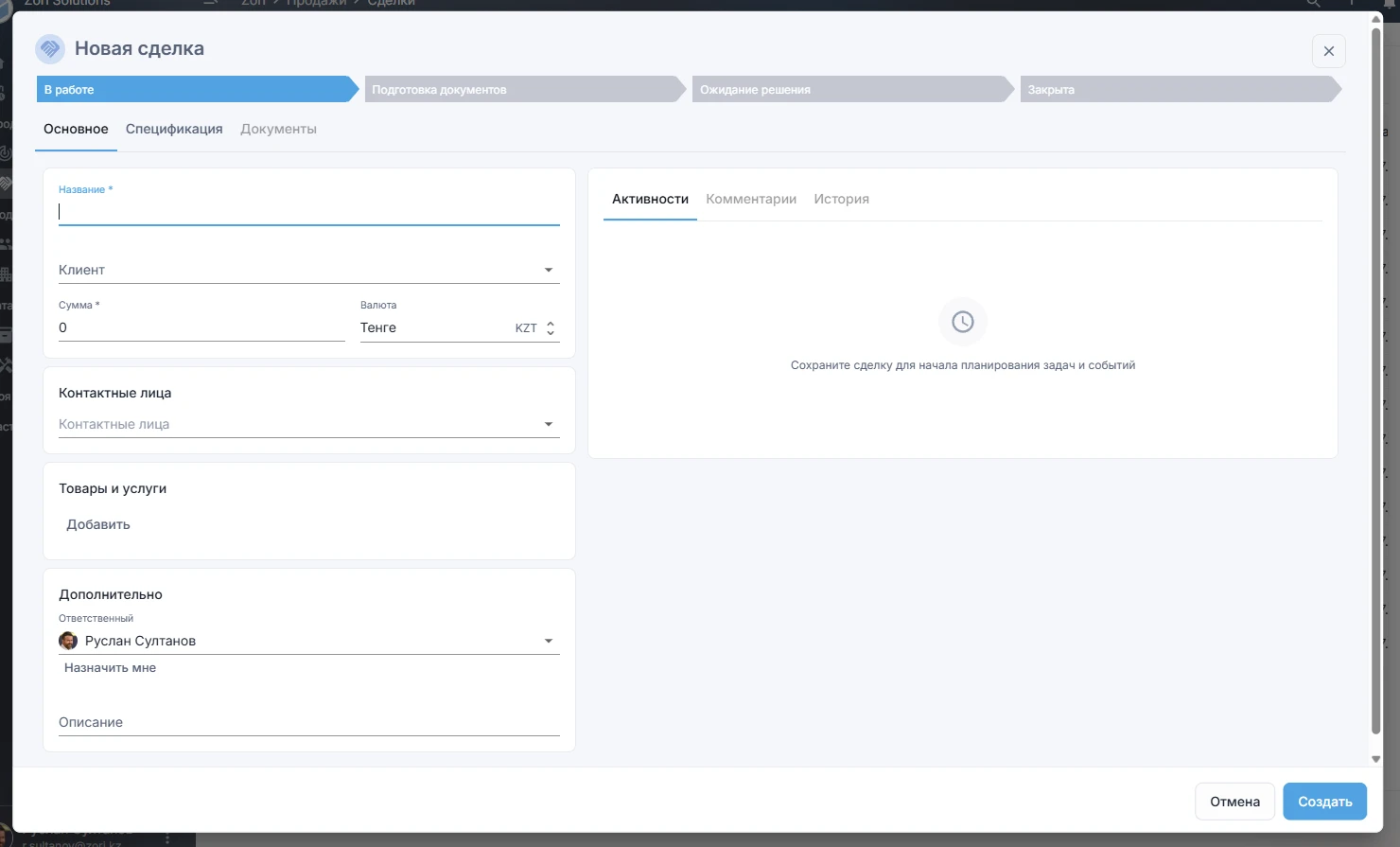This screenshot has width=1400, height=847.
Task: Switch to the Спецификация tab
Action: pos(174,129)
